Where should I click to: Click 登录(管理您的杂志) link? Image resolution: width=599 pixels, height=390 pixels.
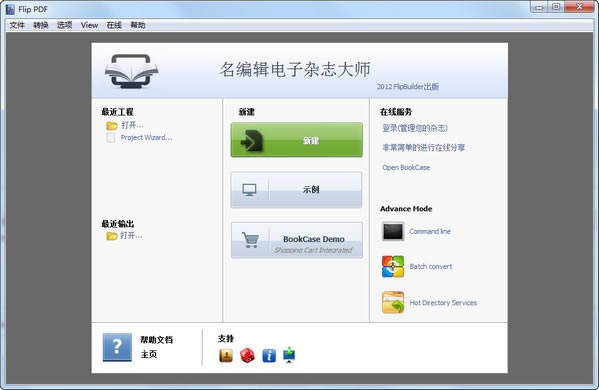[x=415, y=128]
